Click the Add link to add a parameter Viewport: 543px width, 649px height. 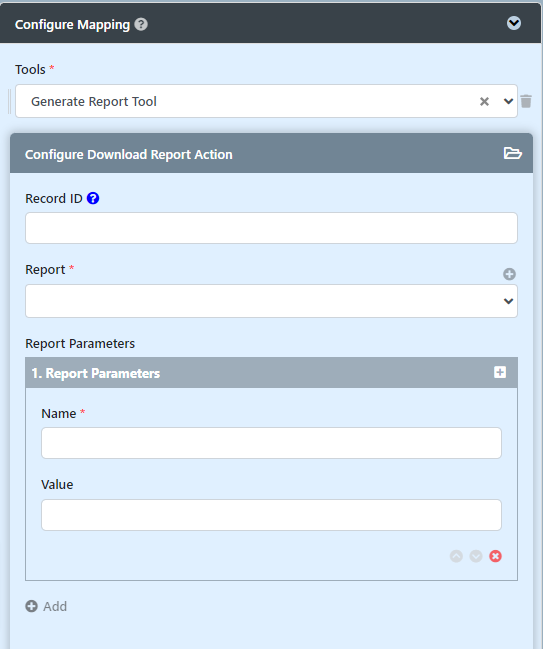click(x=46, y=606)
